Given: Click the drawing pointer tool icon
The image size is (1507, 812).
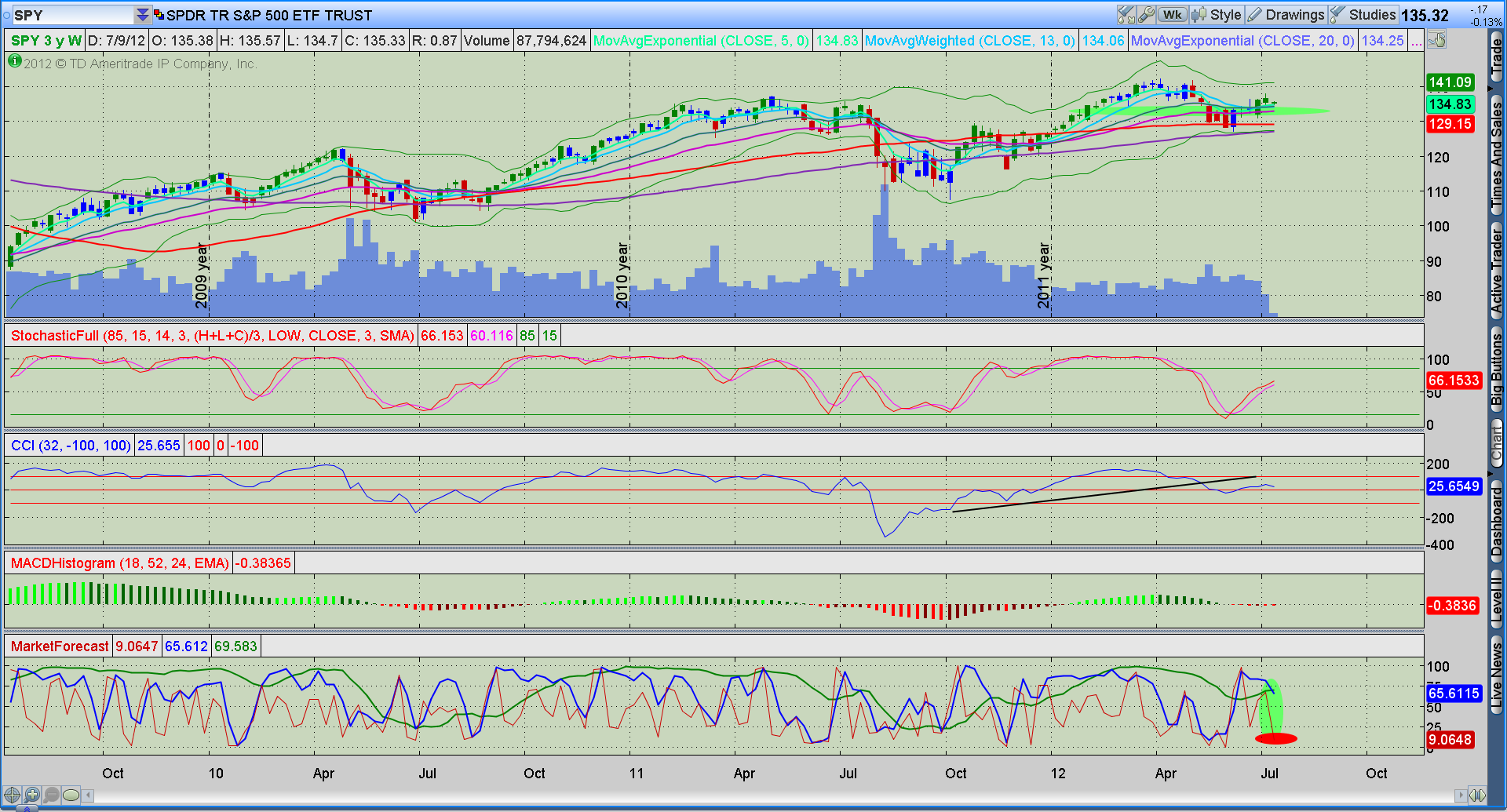Looking at the screenshot, I should 1437,40.
